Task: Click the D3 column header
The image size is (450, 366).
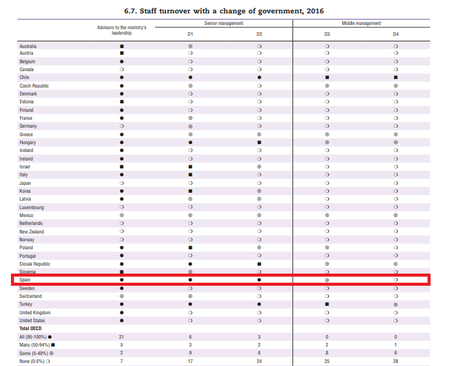Action: [x=327, y=34]
